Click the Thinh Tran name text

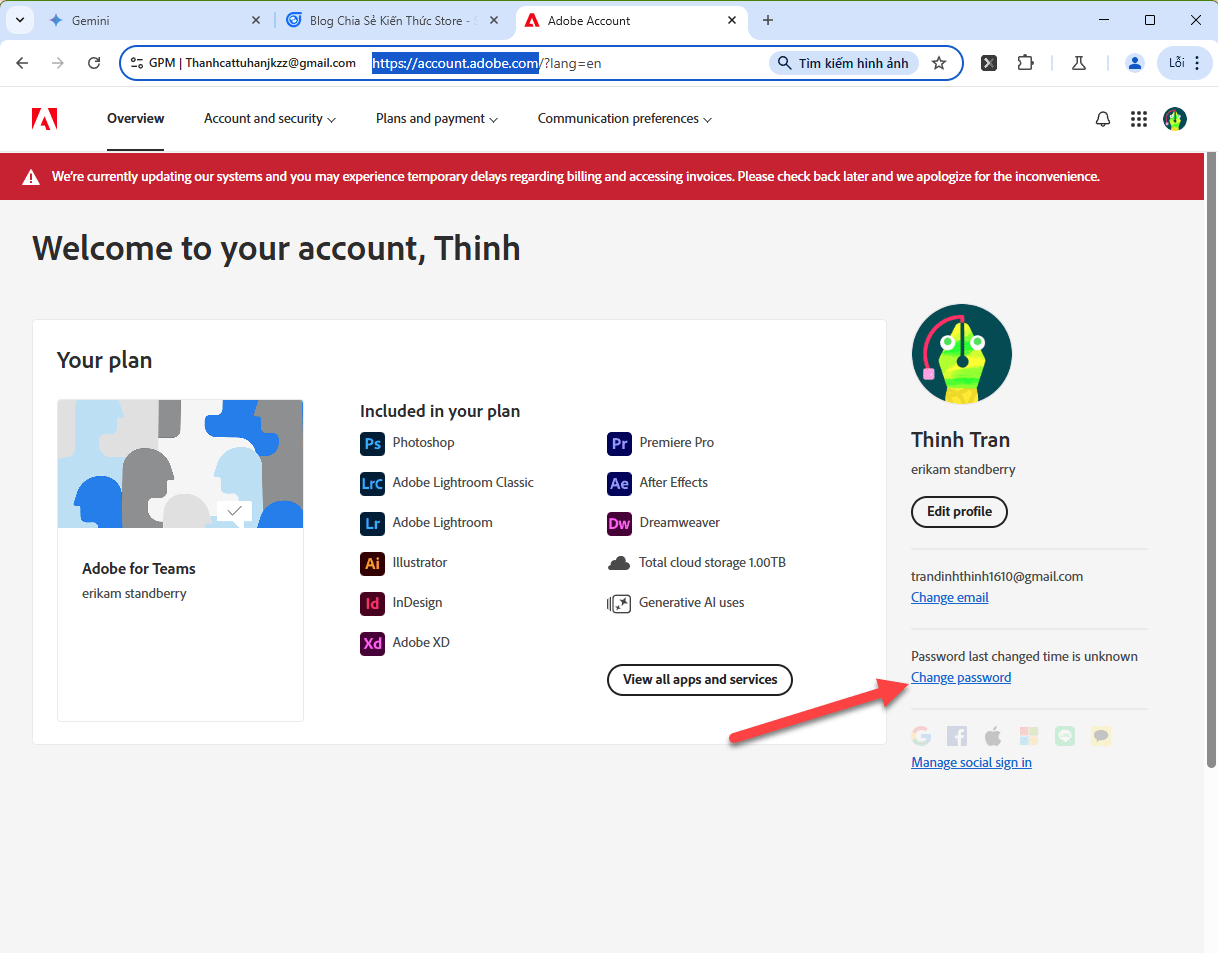pos(961,440)
